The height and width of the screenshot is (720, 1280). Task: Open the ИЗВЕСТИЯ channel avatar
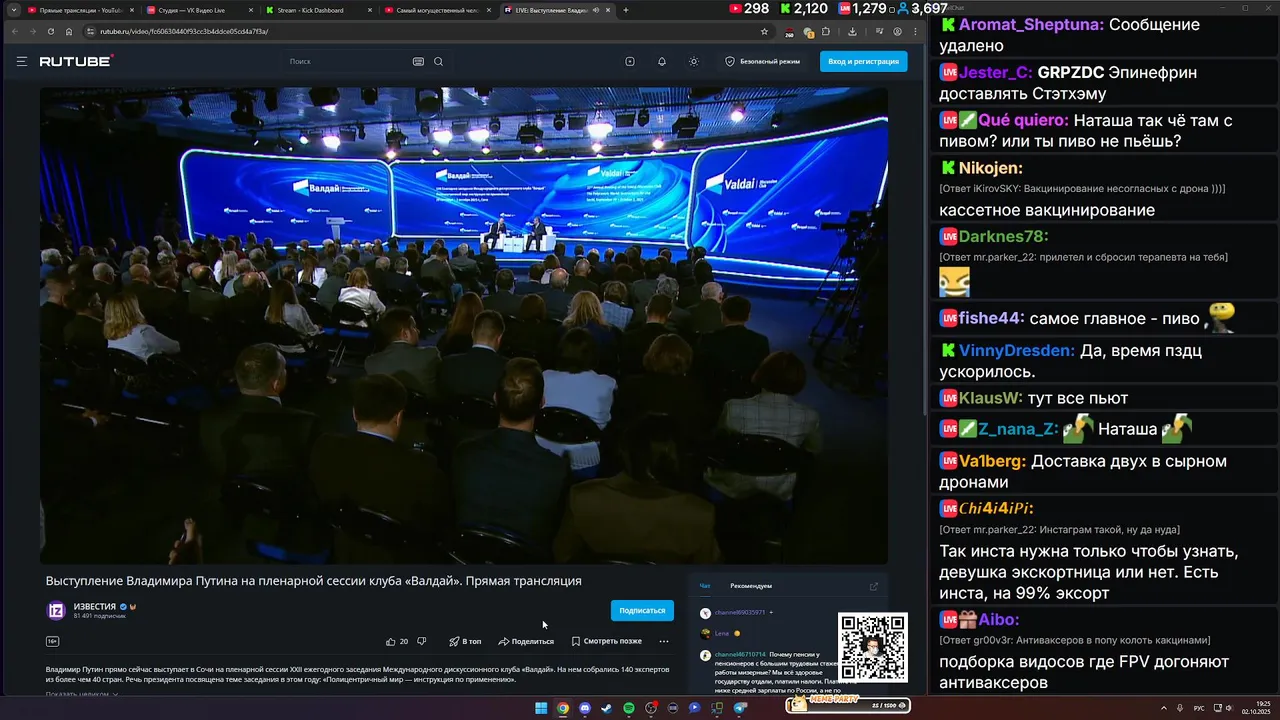pos(57,610)
